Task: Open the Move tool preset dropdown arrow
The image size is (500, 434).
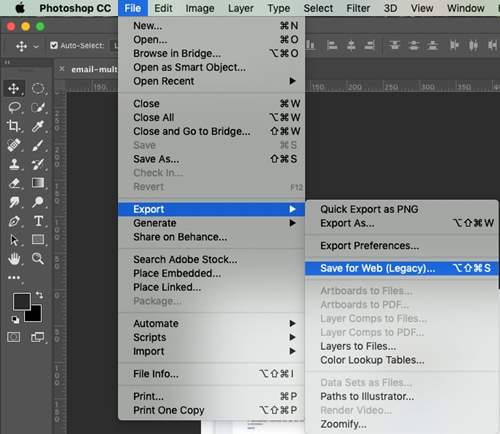Action: [36, 46]
